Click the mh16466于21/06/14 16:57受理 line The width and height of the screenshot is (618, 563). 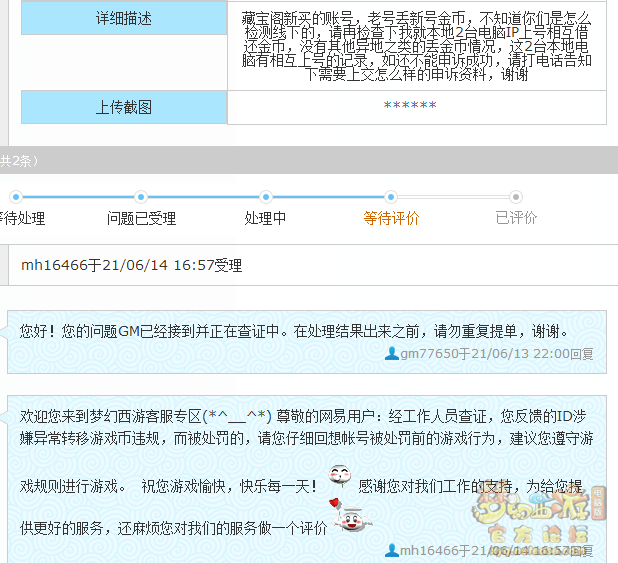click(x=132, y=265)
